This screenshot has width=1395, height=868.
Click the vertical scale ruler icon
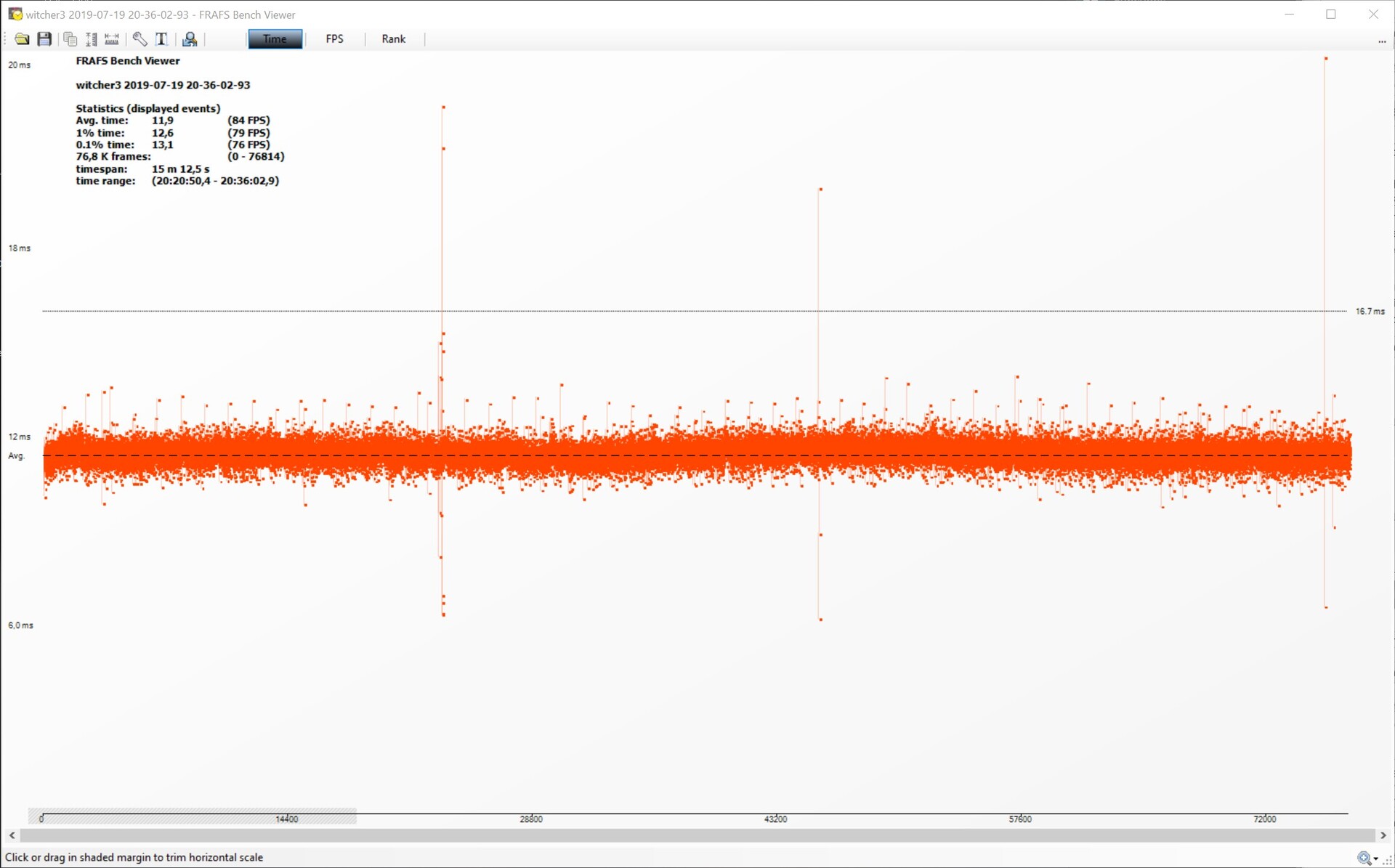[x=92, y=39]
